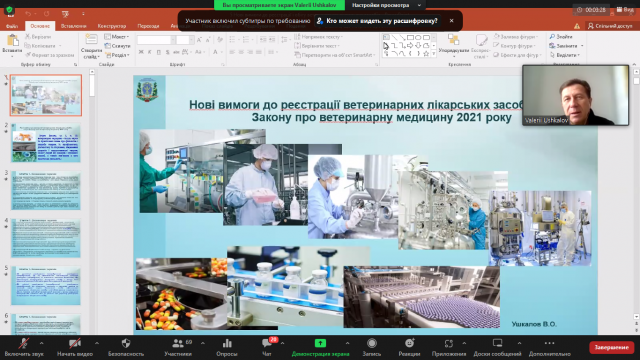This screenshot has height=360, width=640.
Task: Open the Макет layout dropdown
Action: (117, 37)
